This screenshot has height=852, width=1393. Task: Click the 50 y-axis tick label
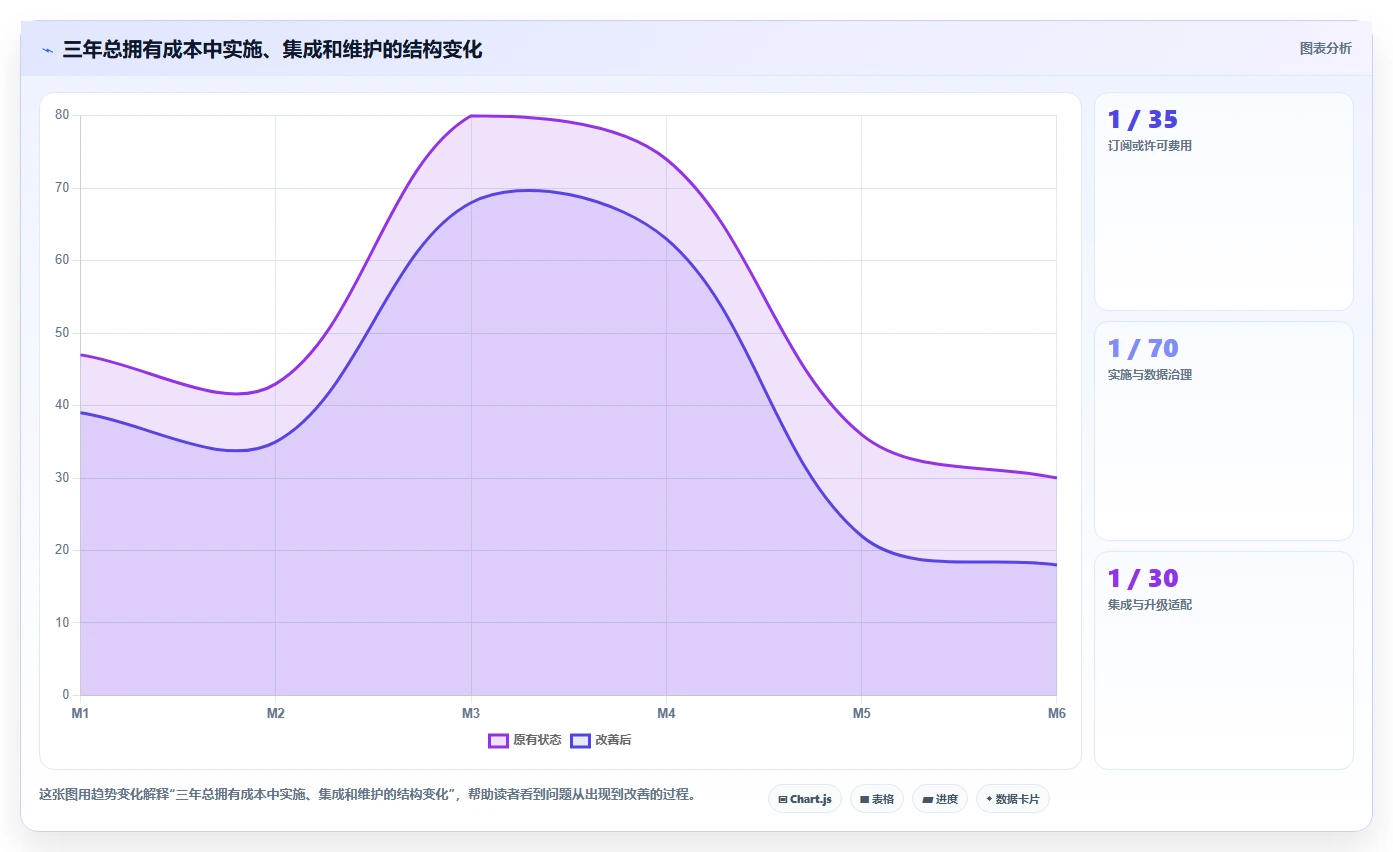click(x=62, y=333)
